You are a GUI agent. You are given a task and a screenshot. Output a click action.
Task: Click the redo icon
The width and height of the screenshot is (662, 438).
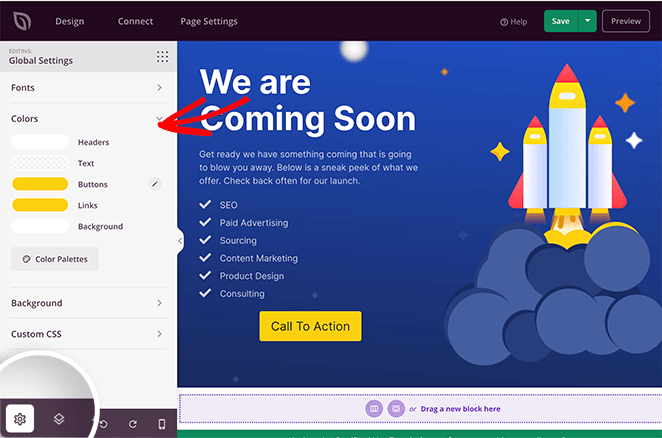point(133,424)
